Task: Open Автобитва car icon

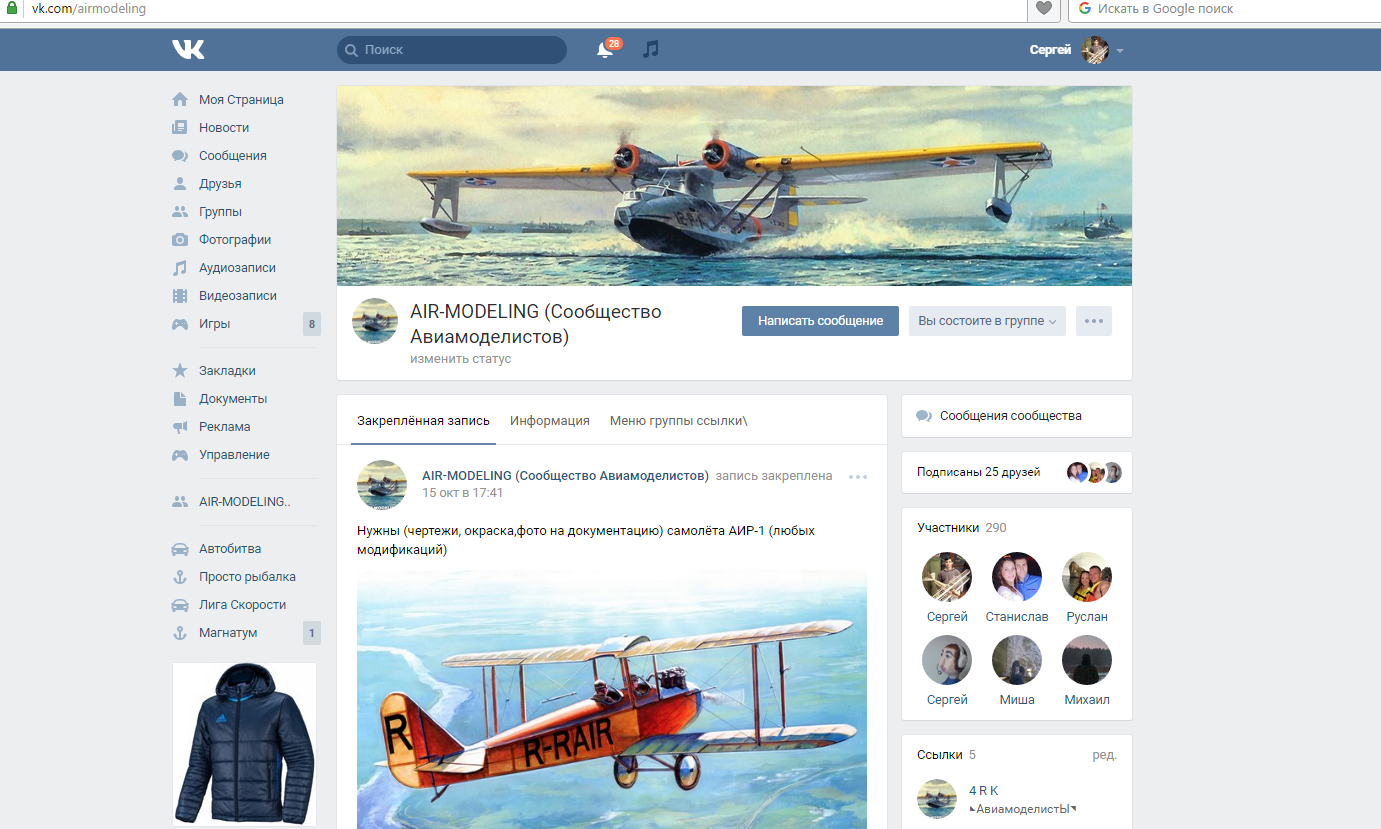Action: (x=180, y=548)
